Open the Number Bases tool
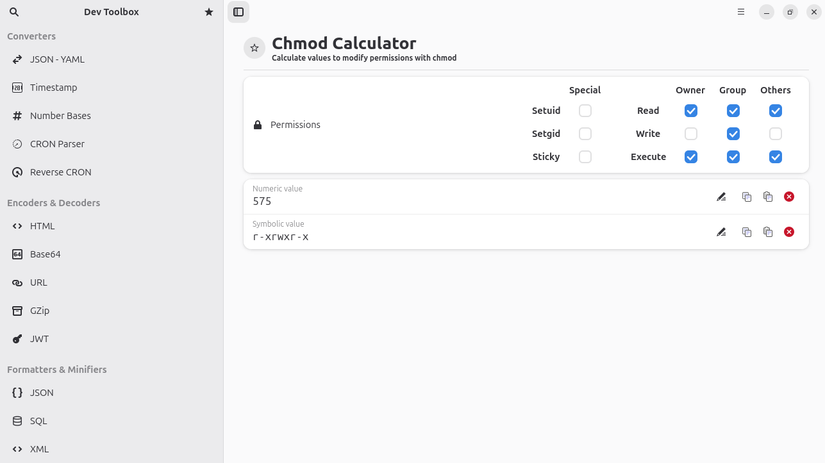825x463 pixels. [112, 116]
